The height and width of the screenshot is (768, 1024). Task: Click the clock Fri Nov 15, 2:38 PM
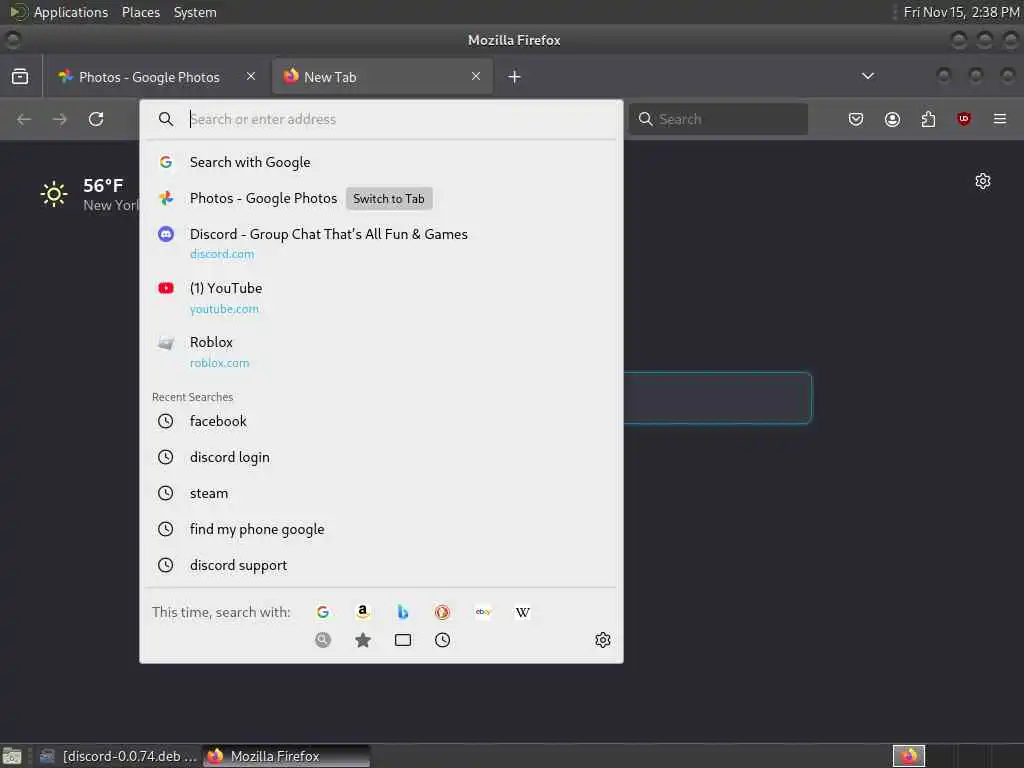click(x=961, y=12)
